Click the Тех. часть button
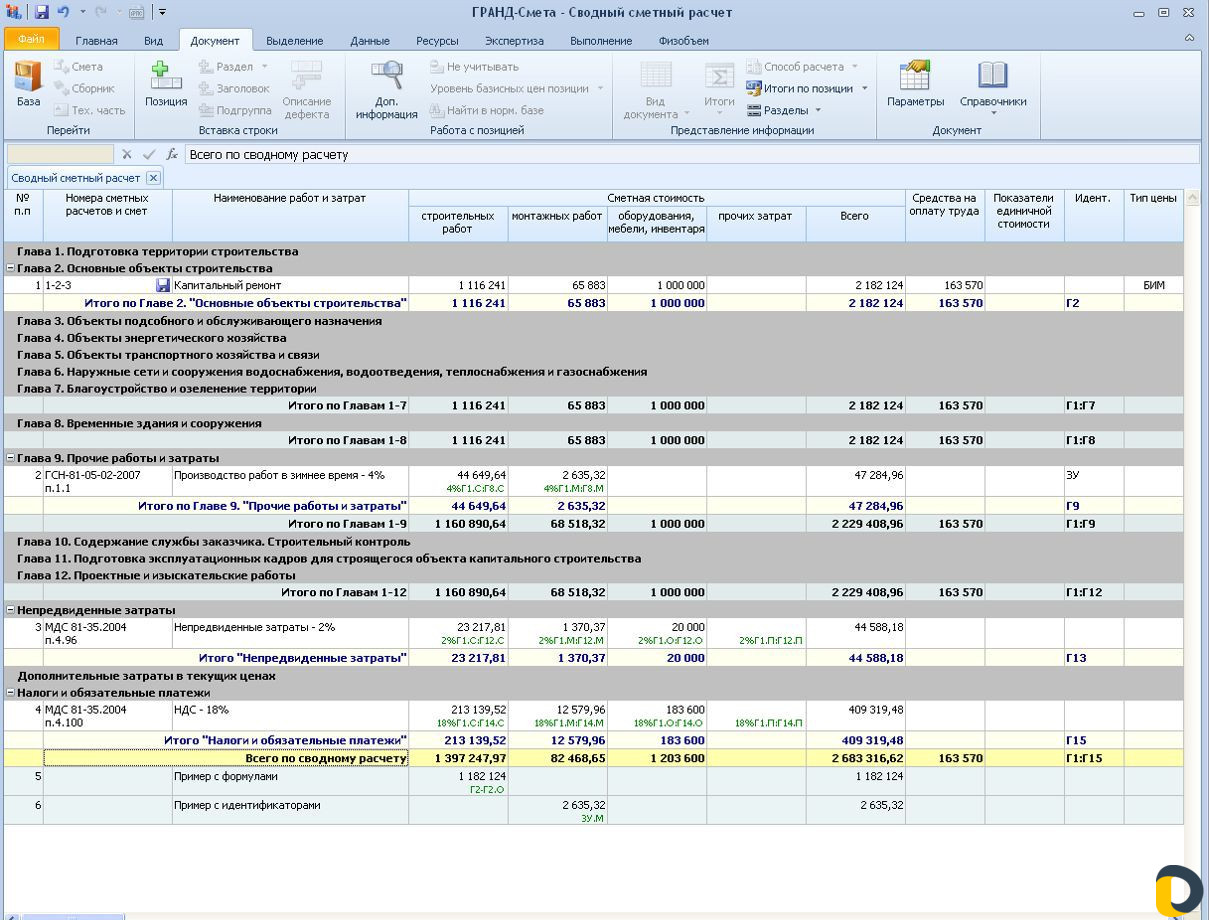This screenshot has height=920, width=1209. click(89, 111)
